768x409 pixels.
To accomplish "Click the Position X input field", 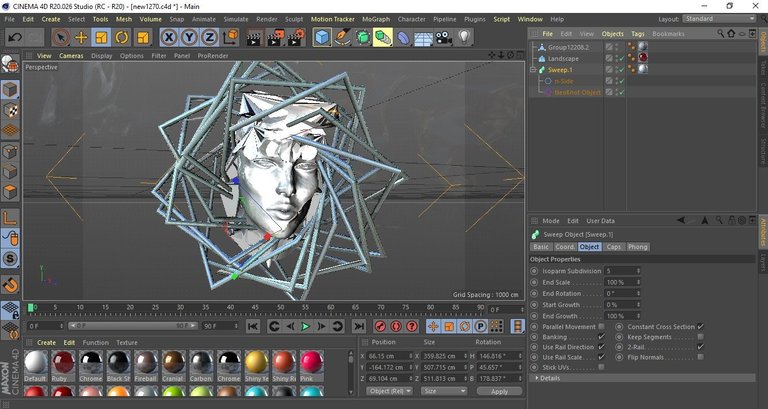I will pos(390,356).
